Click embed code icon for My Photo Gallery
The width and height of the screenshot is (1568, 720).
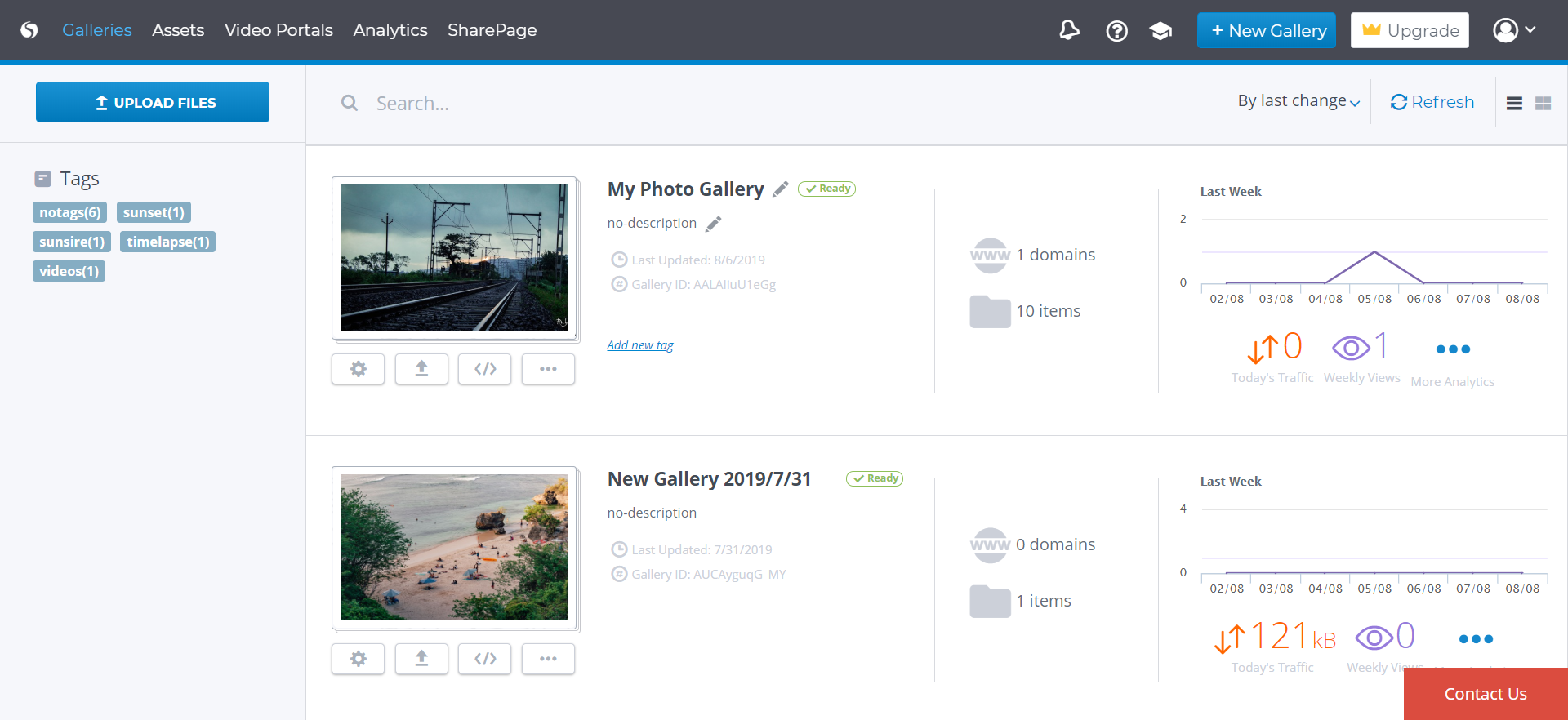click(484, 369)
